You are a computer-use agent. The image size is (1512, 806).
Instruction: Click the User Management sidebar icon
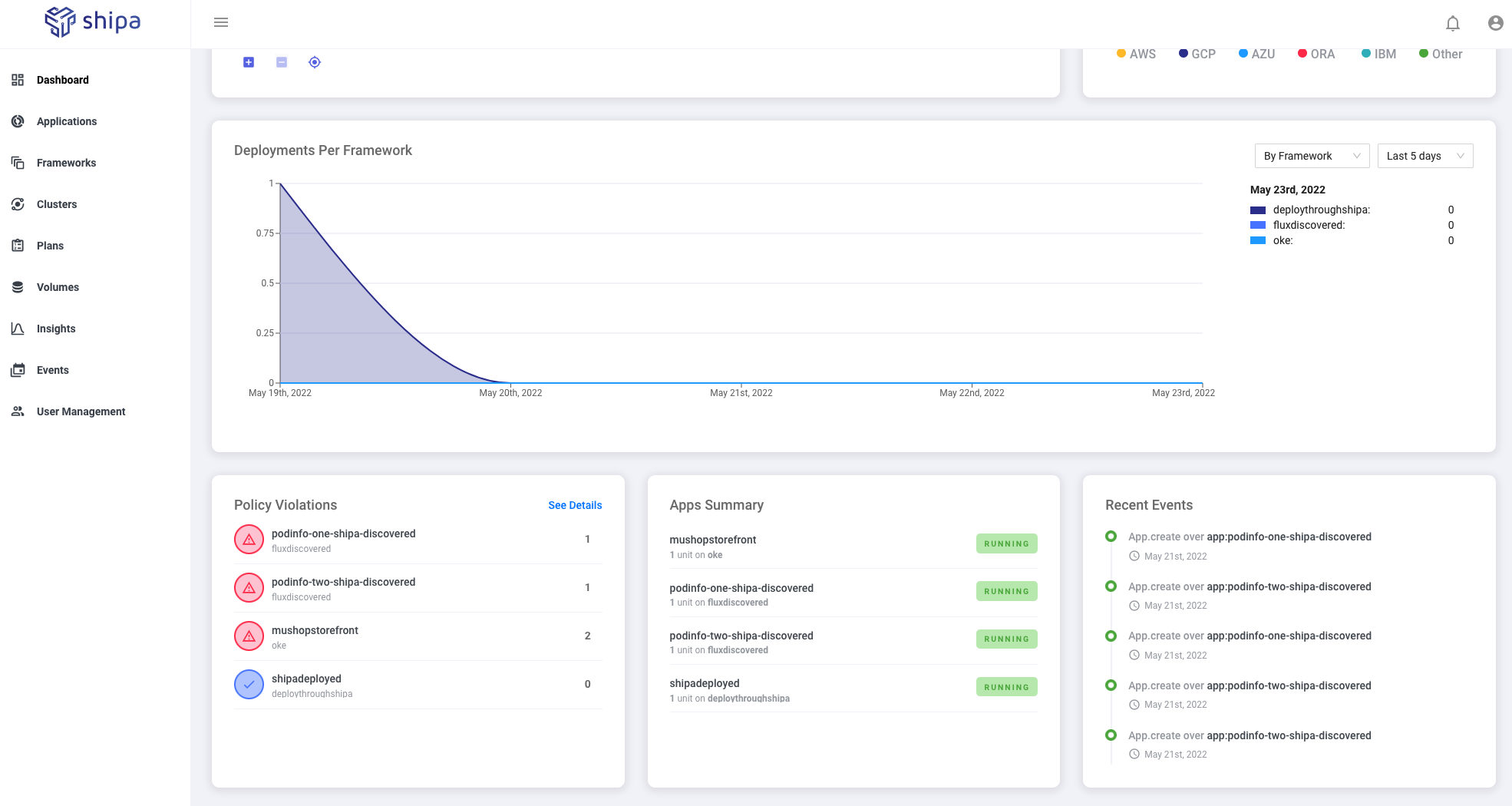18,411
